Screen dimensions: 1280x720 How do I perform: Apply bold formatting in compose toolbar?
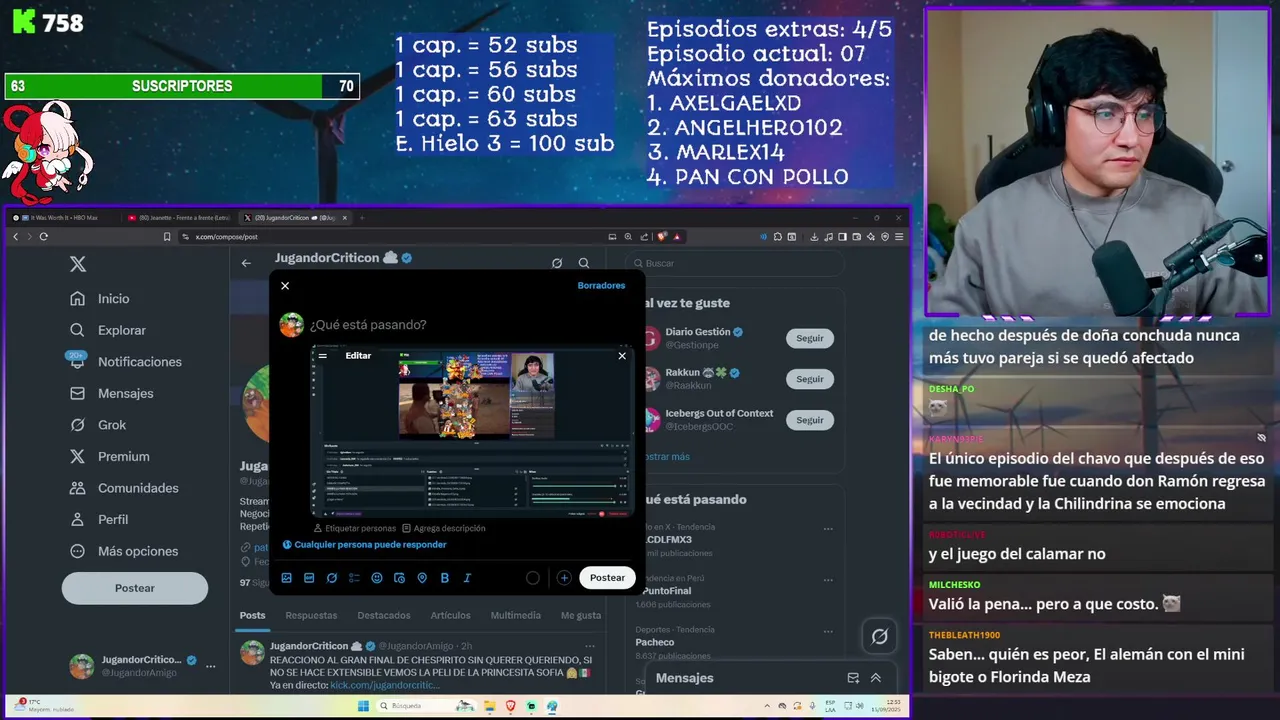(444, 578)
